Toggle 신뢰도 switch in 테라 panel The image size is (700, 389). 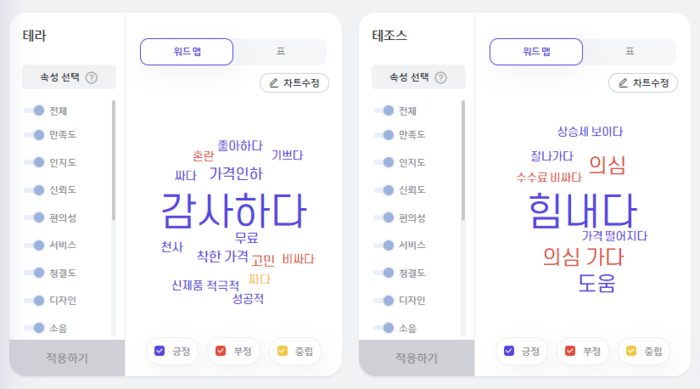[34, 190]
